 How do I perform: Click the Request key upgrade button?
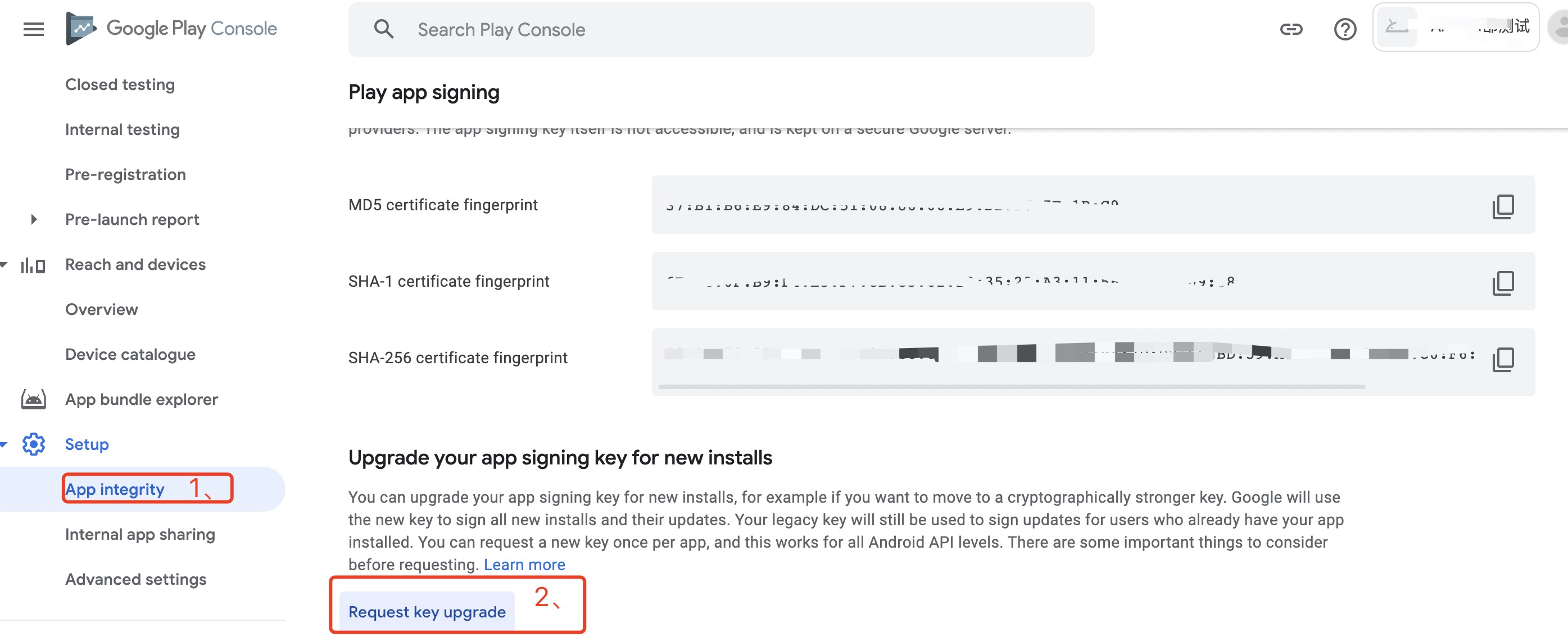click(427, 612)
